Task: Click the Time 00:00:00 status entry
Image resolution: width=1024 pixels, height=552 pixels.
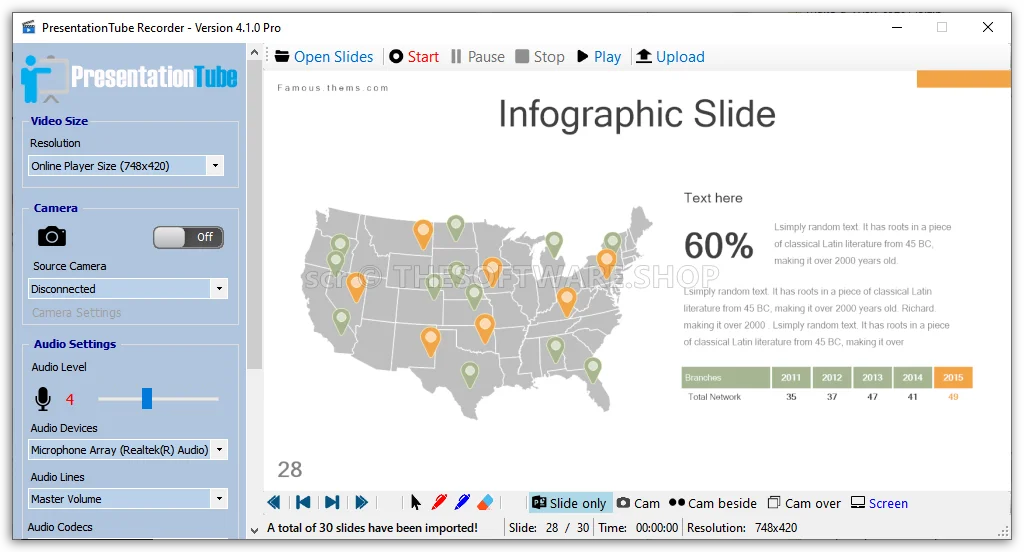Action: click(x=638, y=528)
